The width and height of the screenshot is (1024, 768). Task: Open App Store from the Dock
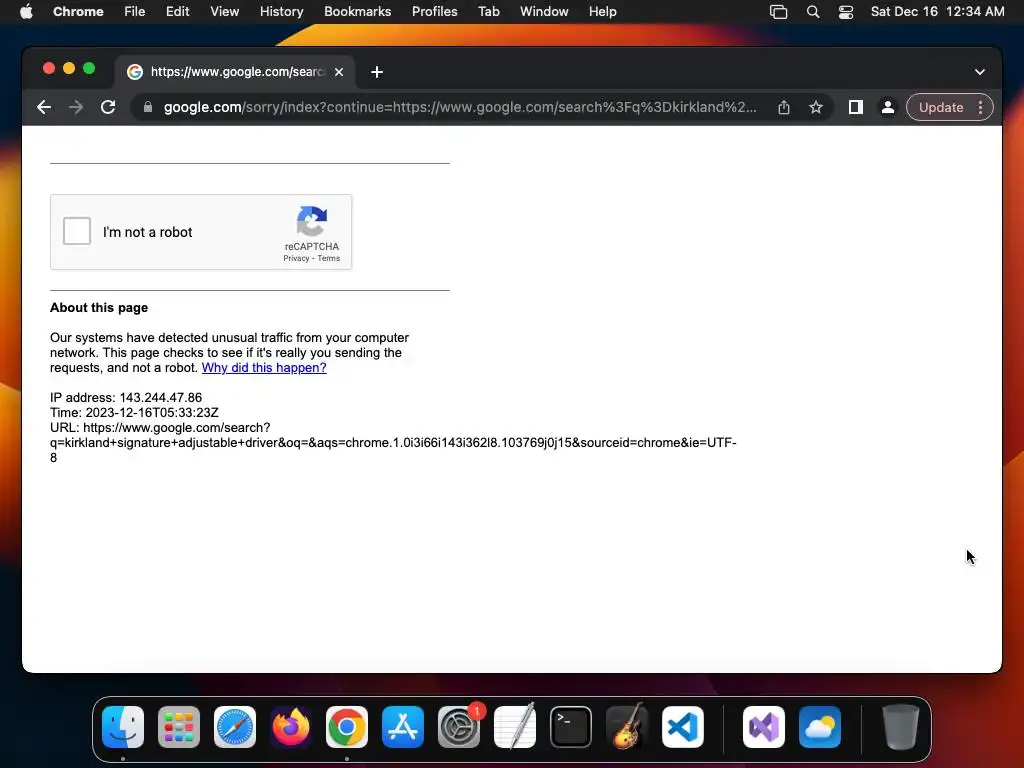(403, 727)
